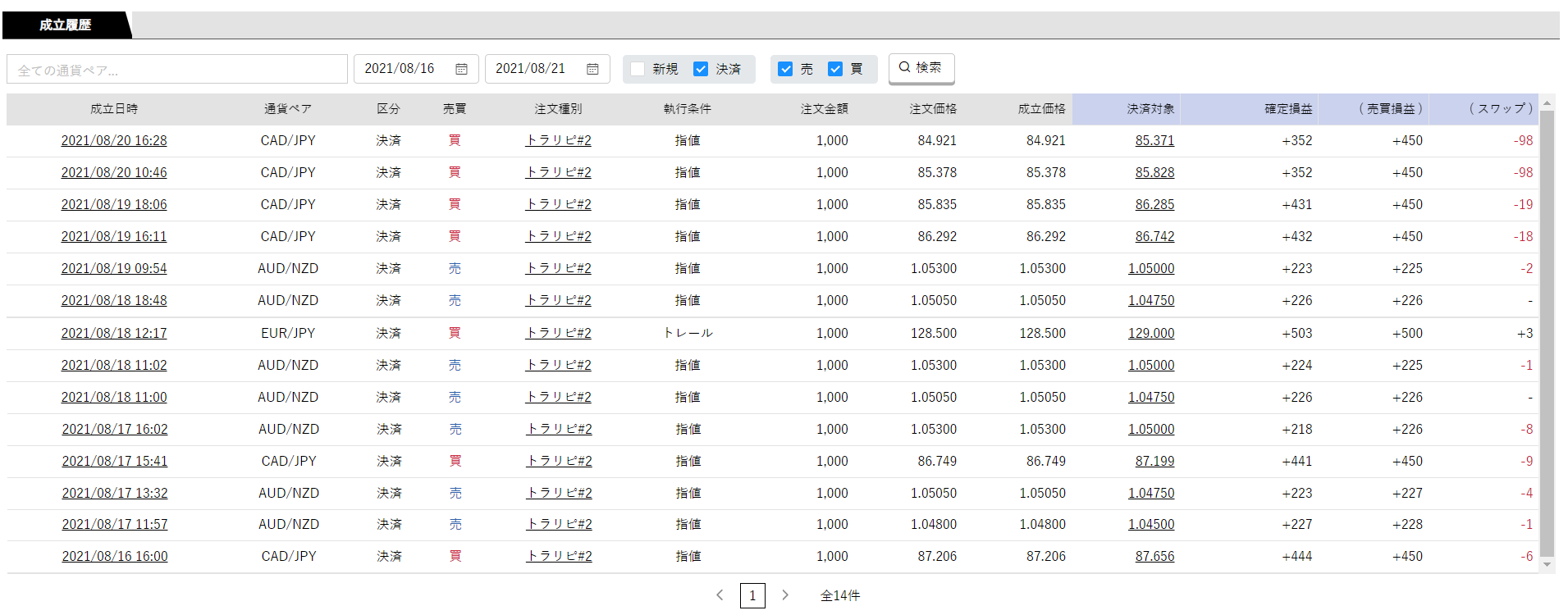This screenshot has height=615, width=1568.
Task: Open トラリピ#2 link in the EUR/JPY row
Action: tap(559, 333)
